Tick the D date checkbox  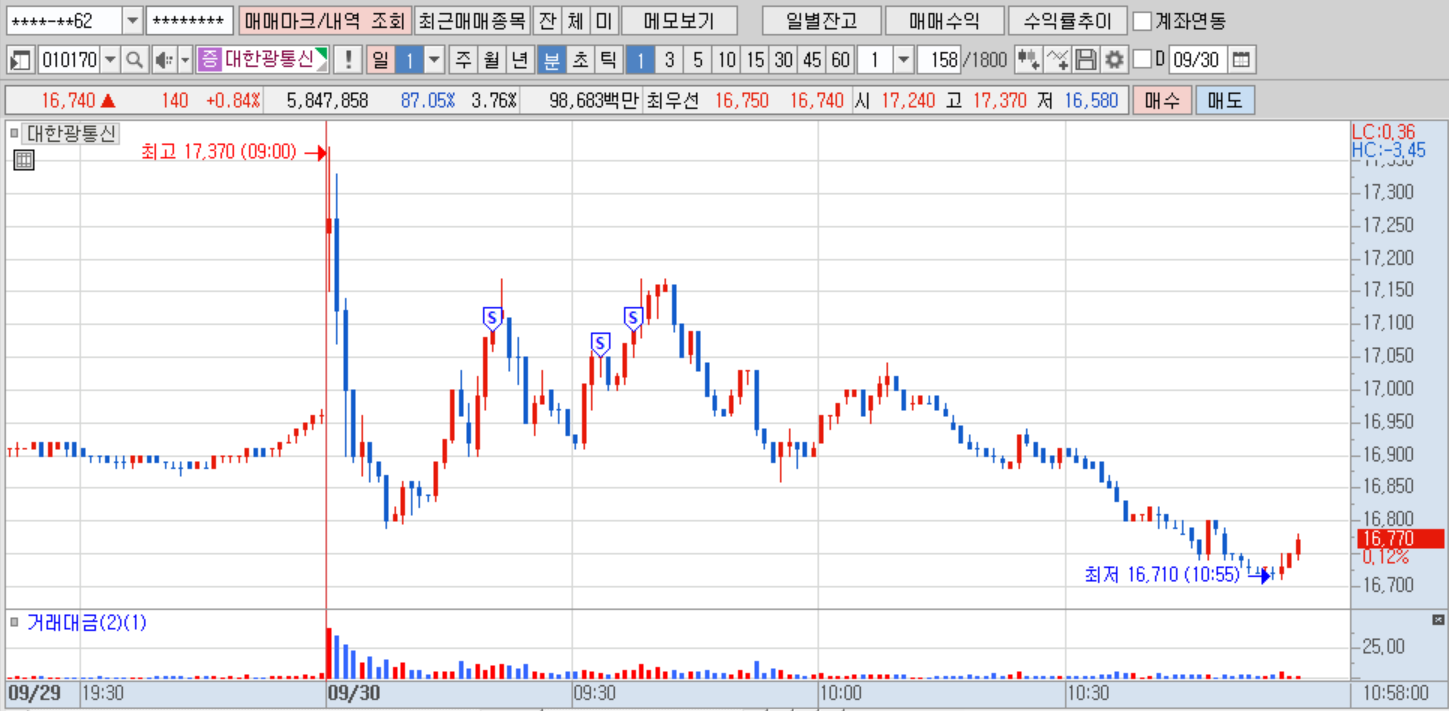pos(1142,60)
